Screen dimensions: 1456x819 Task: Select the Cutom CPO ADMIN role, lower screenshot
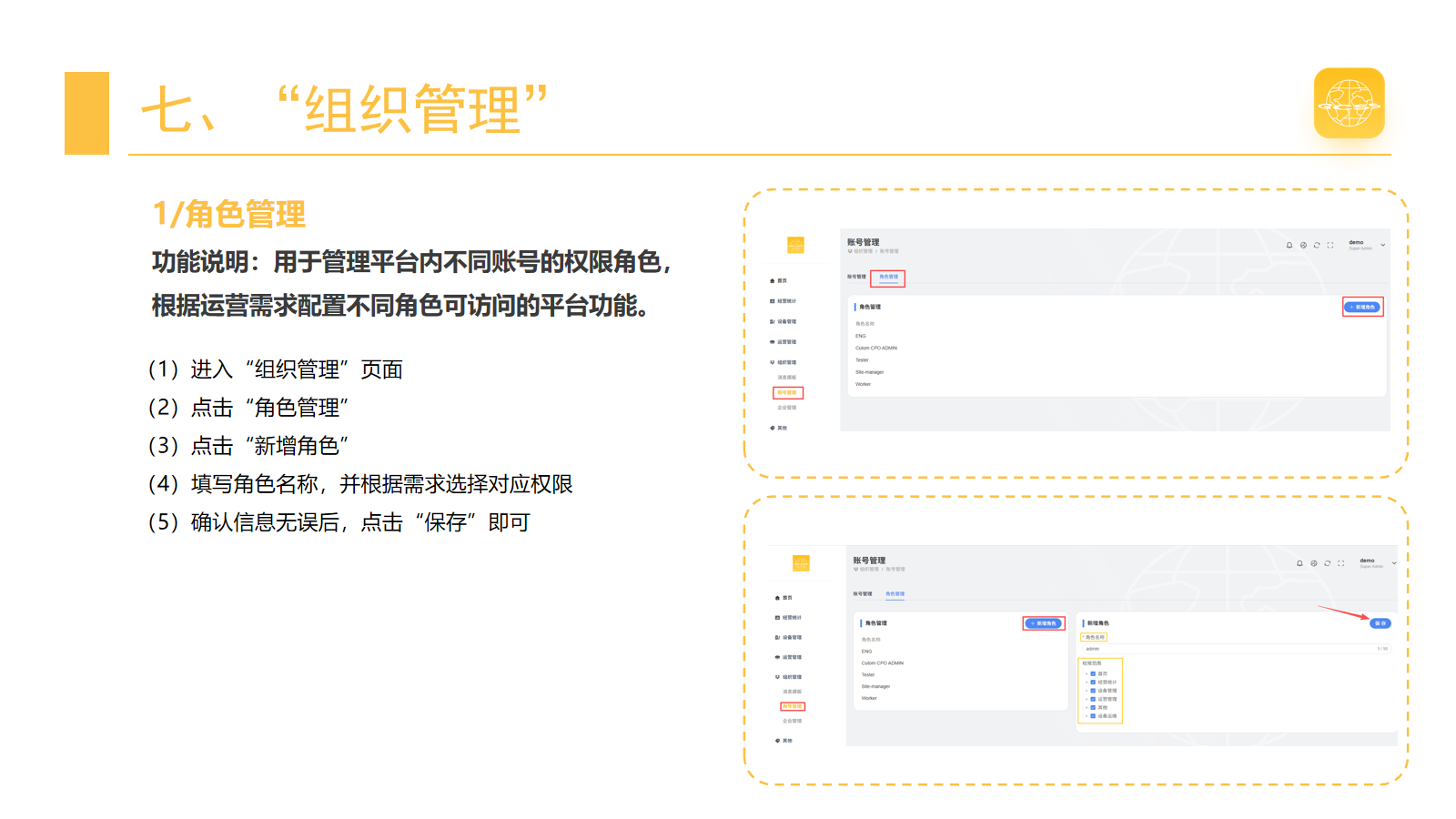click(883, 663)
